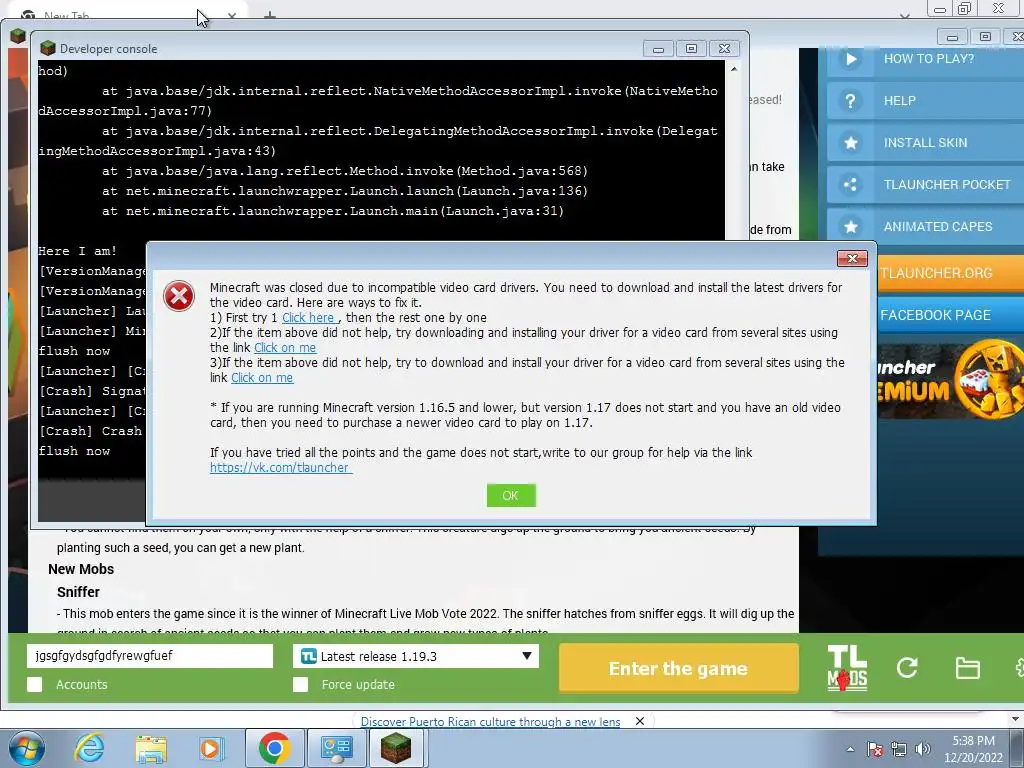1024x768 pixels.
Task: Open Control Panel taskbar item
Action: pyautogui.click(x=336, y=748)
